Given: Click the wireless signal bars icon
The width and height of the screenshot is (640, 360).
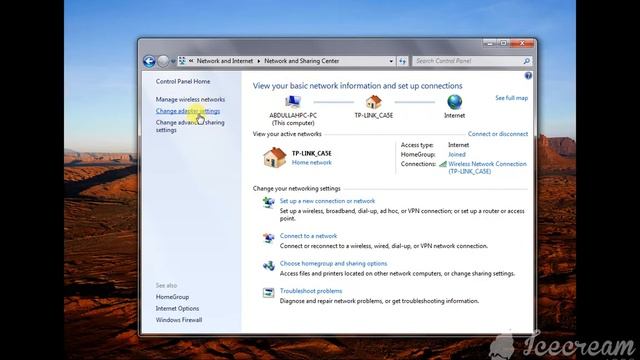Looking at the screenshot, I should pyautogui.click(x=442, y=164).
